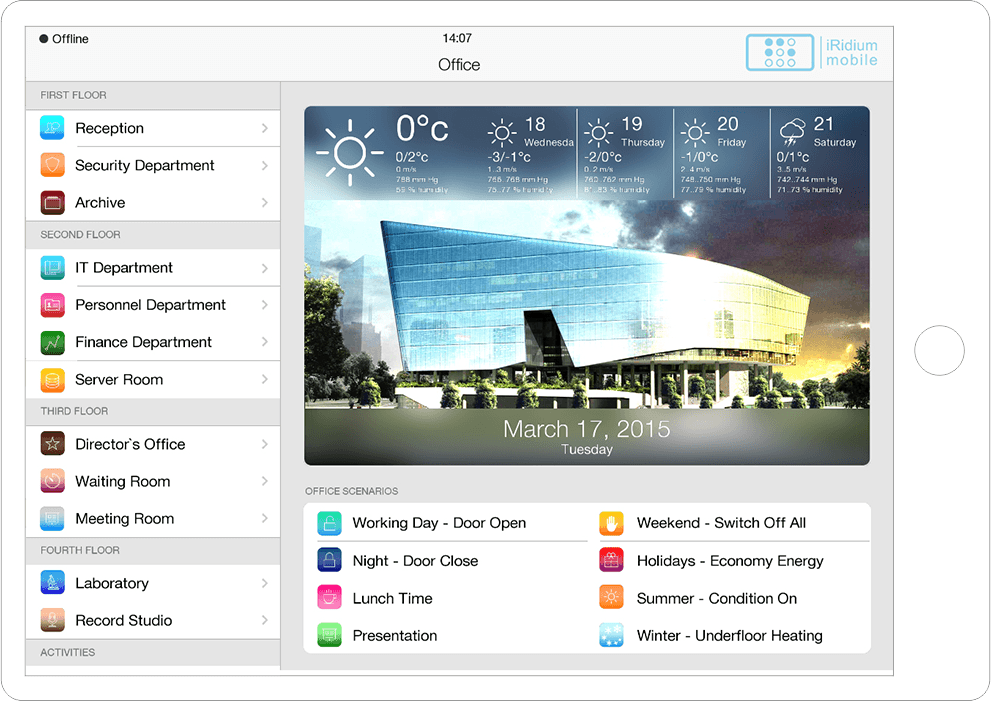
Task: Expand the Personnel Department chevron arrow
Action: 265,305
